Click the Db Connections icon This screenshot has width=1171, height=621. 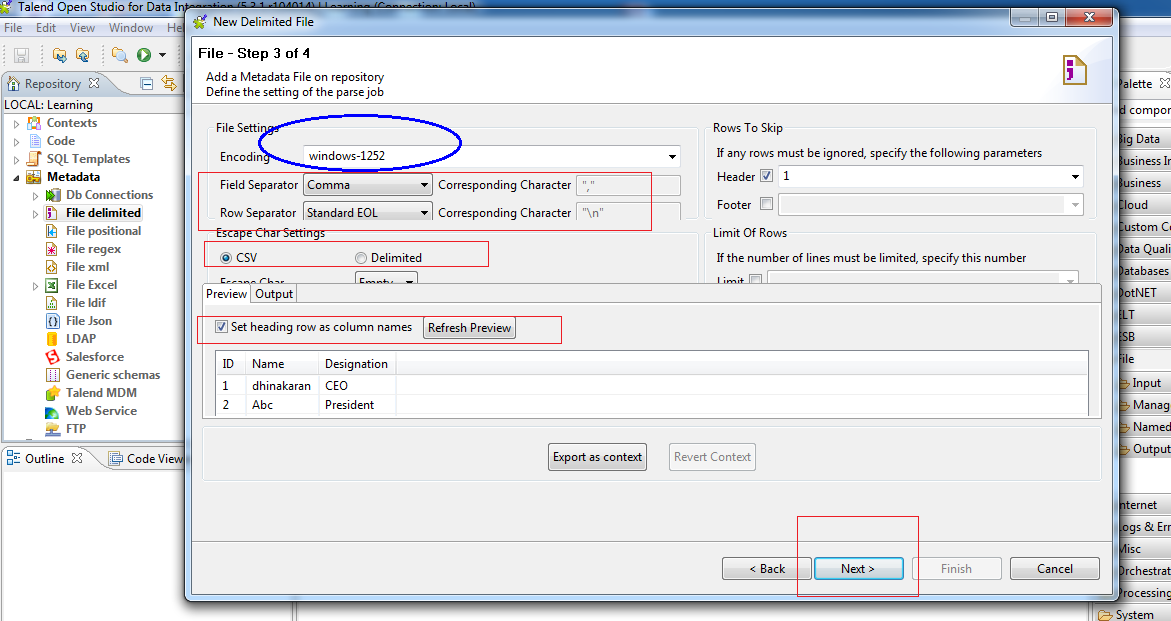pyautogui.click(x=53, y=195)
